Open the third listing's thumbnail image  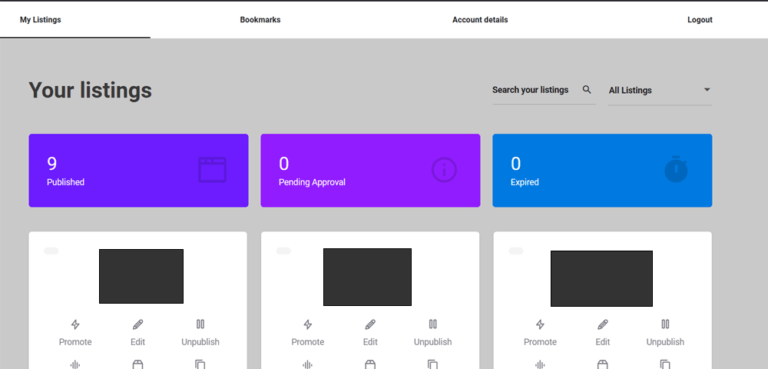(x=601, y=278)
